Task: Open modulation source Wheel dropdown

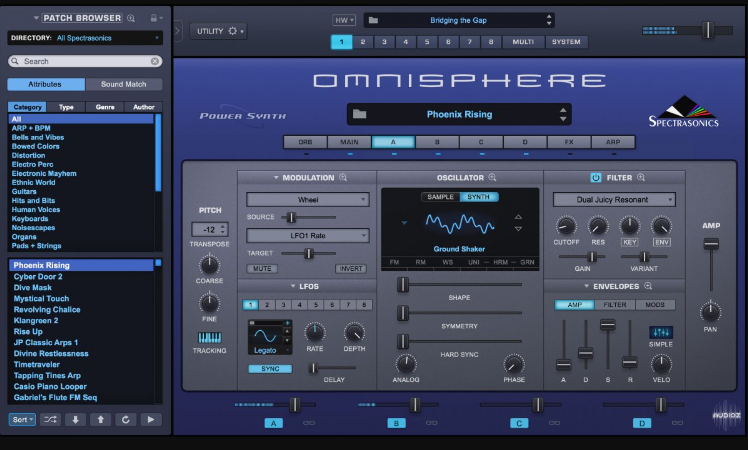Action: 308,199
